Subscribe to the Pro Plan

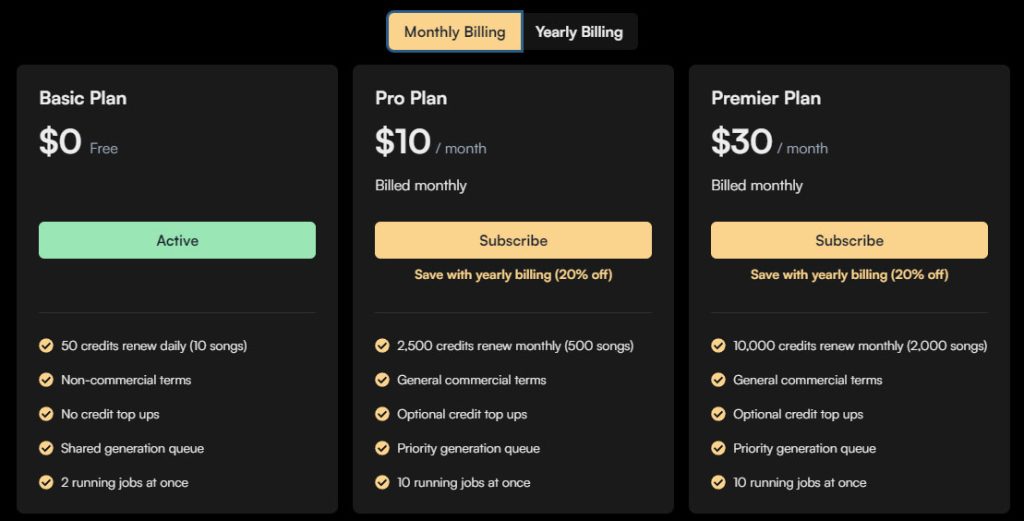click(x=513, y=240)
